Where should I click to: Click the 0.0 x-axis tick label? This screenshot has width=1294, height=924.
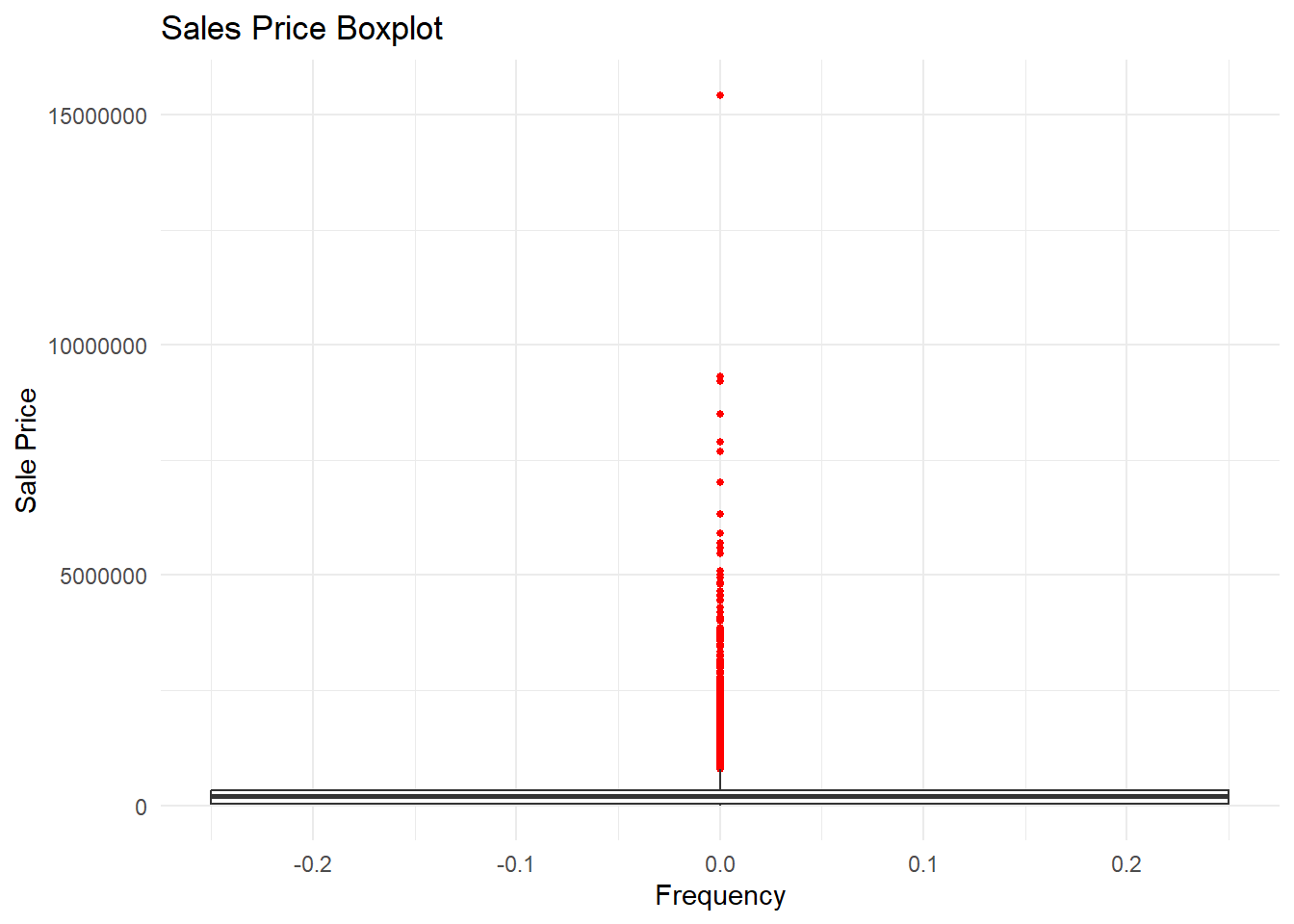720,864
